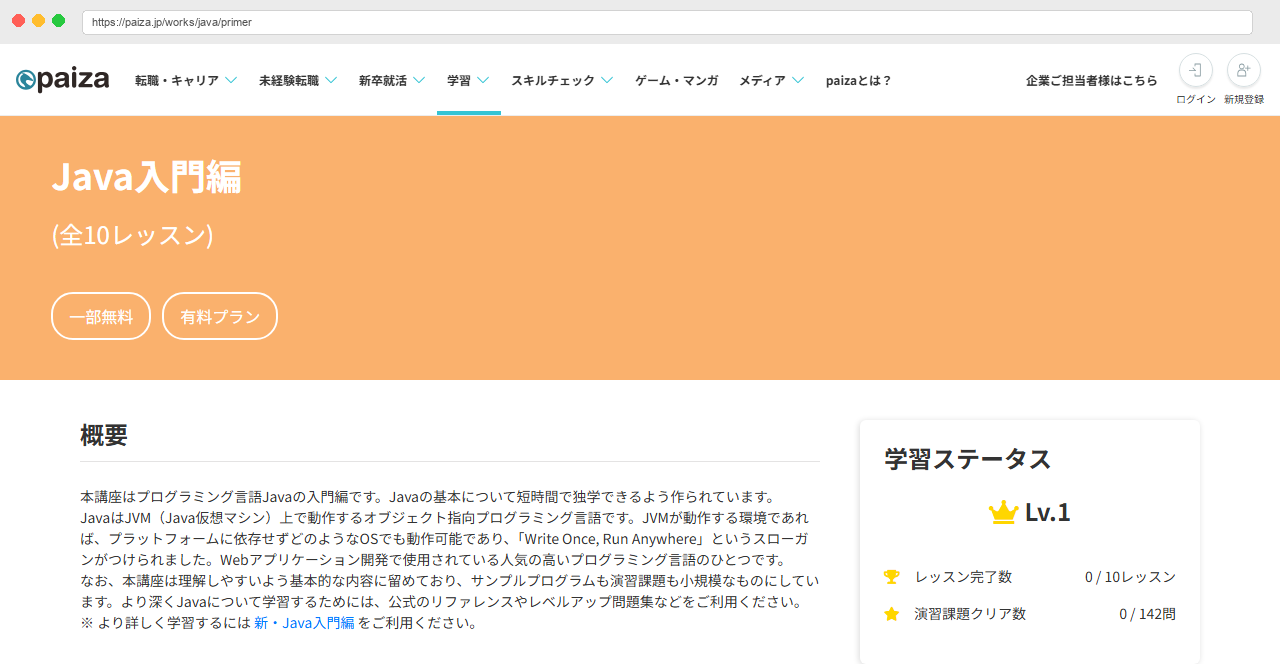This screenshot has width=1280, height=664.
Task: Expand the 新卒就活 chevron
Action: tap(419, 80)
